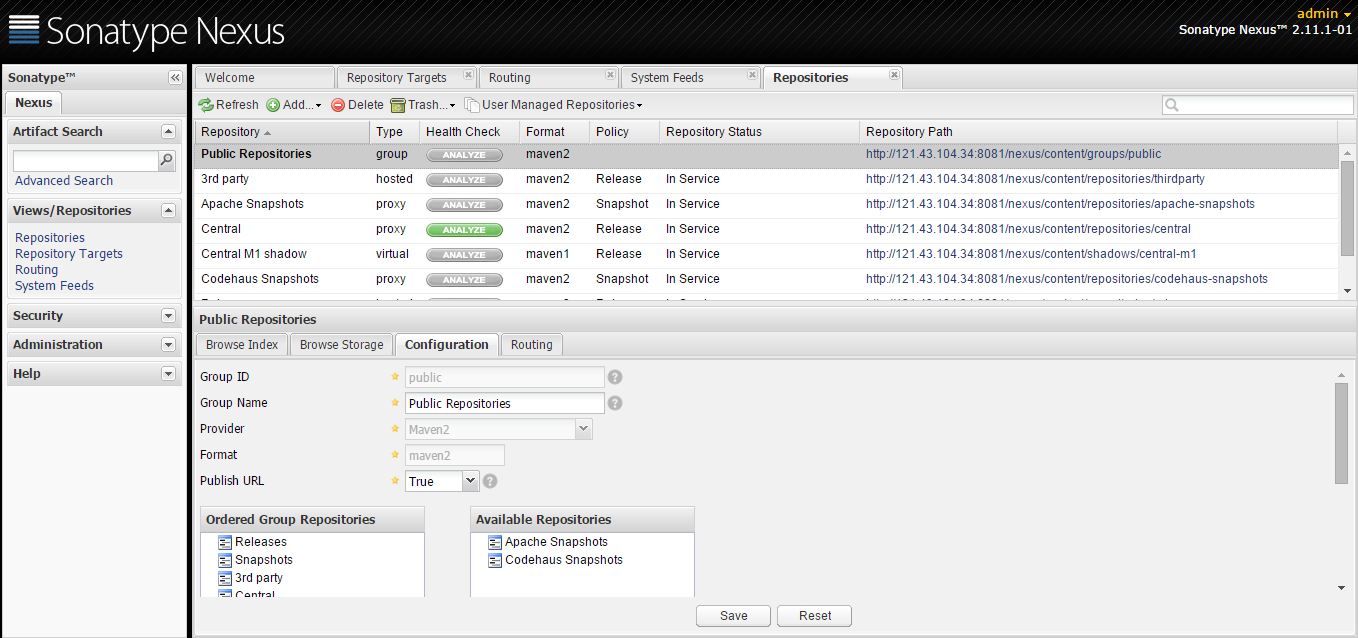
Task: Open User Managed Repositories dropdown
Action: point(553,105)
